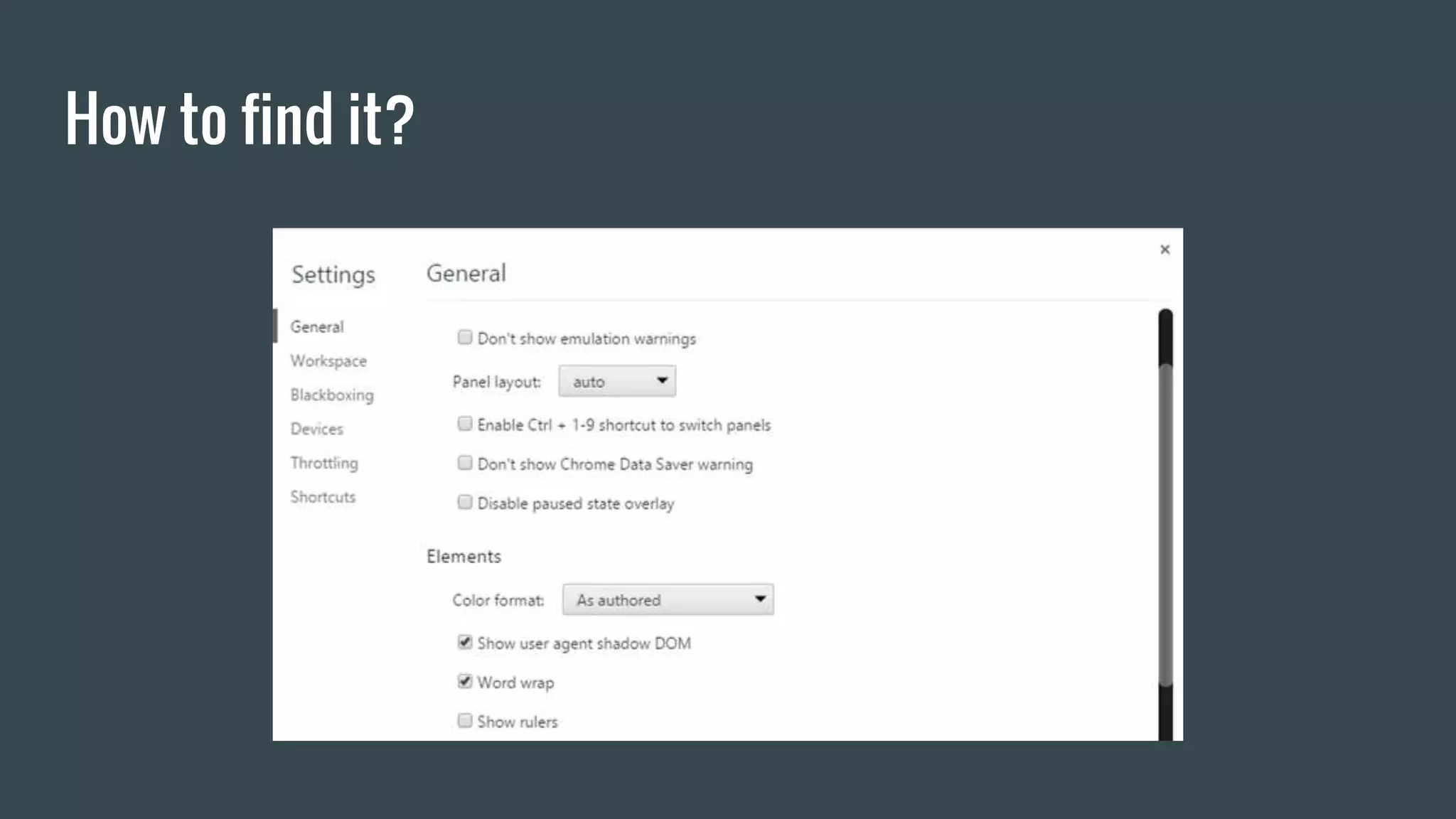Toggle Enable Ctrl + 1-9 shortcut checkbox
The width and height of the screenshot is (1456, 819).
[x=465, y=424]
